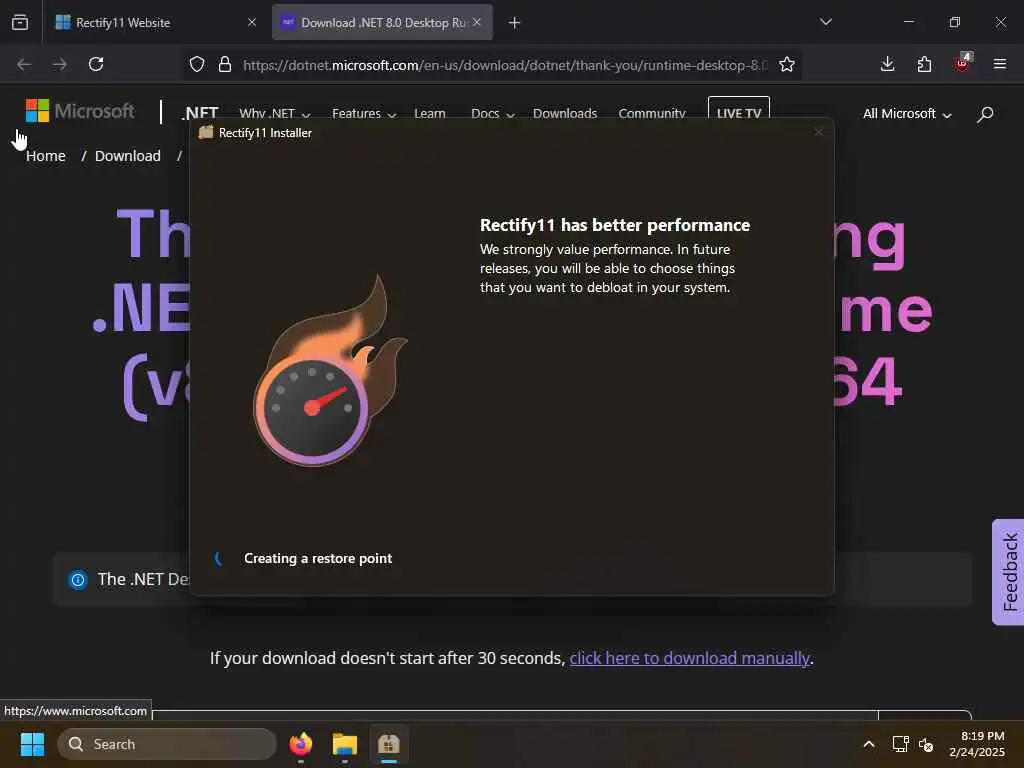
Task: Open Rectify11 Installer taskbar icon
Action: tap(389, 744)
